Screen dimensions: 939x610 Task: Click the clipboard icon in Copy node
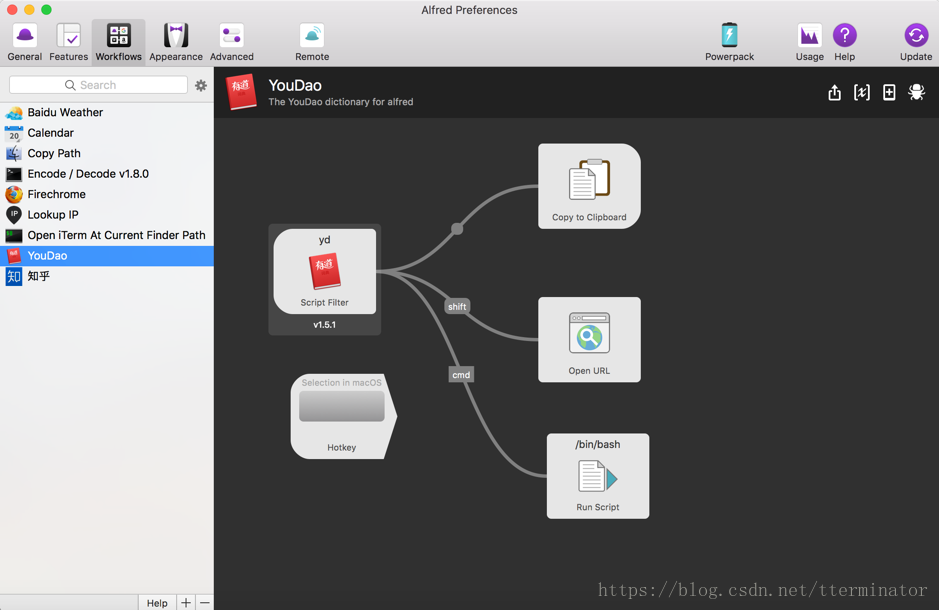pos(589,179)
